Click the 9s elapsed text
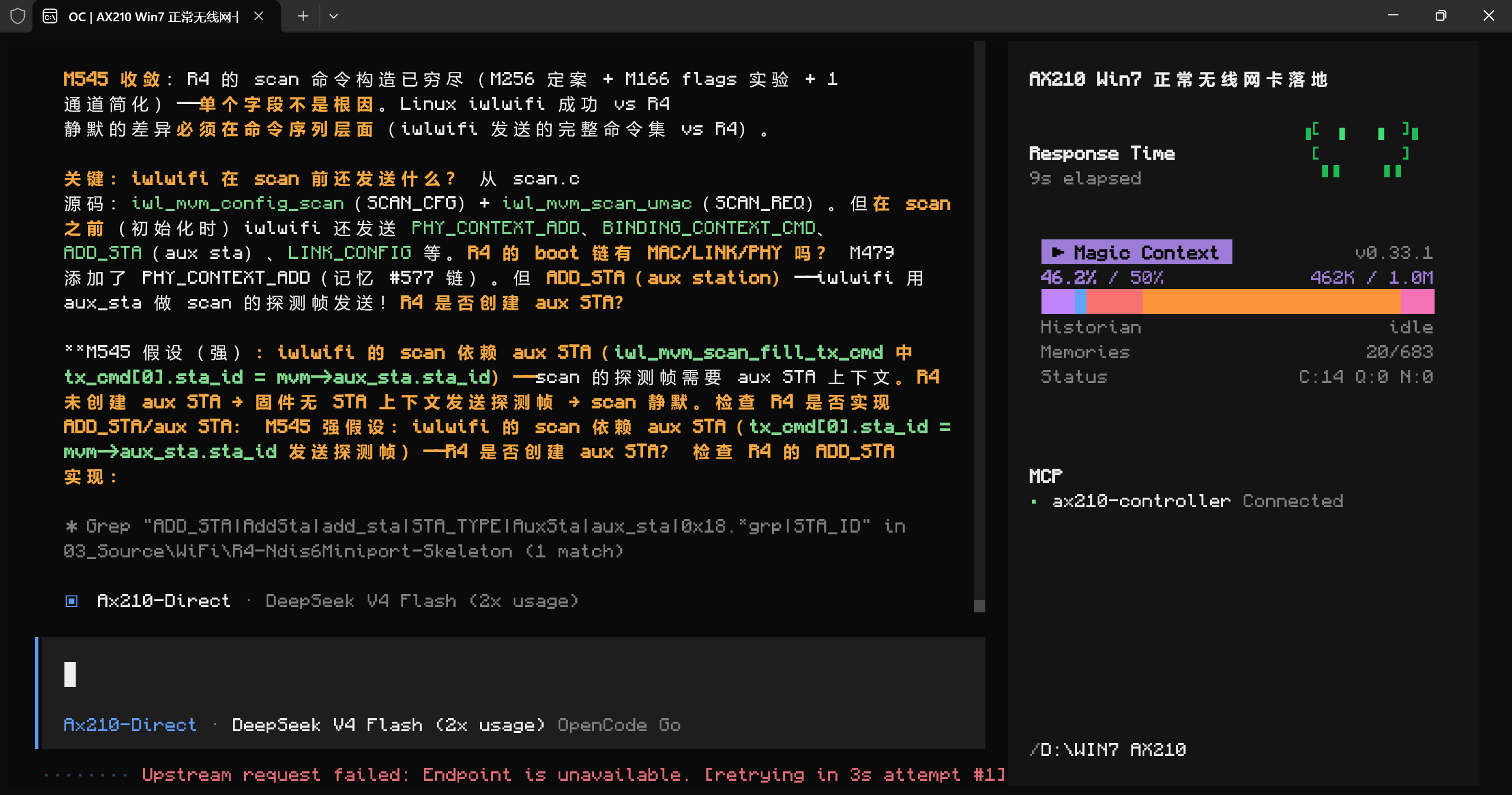 pos(1085,179)
